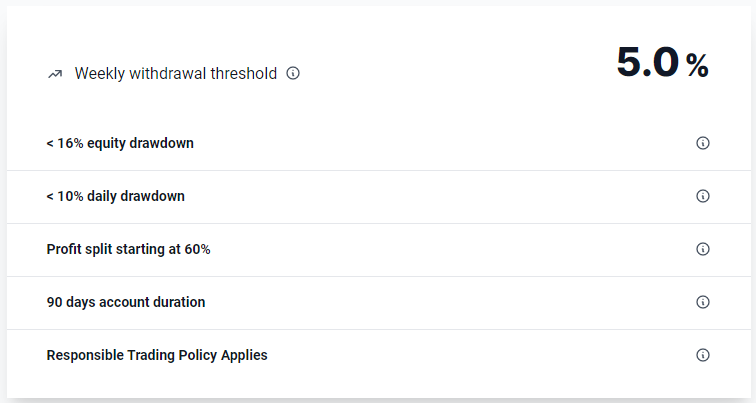Click the Weekly withdrawal threshold heading
This screenshot has height=403, width=756.
pyautogui.click(x=175, y=74)
